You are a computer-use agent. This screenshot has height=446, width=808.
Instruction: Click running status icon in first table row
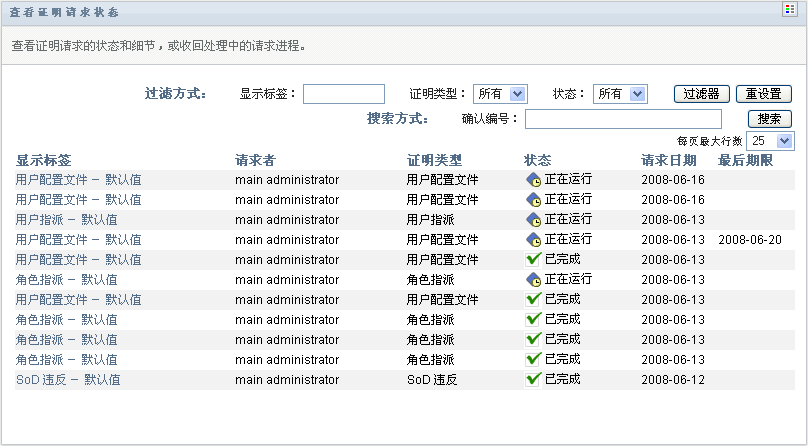point(534,180)
